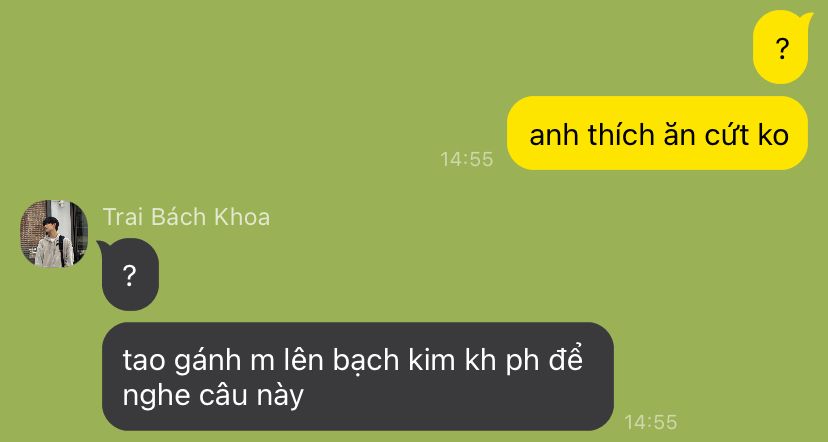Viewport: 828px width, 442px height.
Task: Select the yellow message 'anh thích ăn cứt ko'
Action: [657, 133]
